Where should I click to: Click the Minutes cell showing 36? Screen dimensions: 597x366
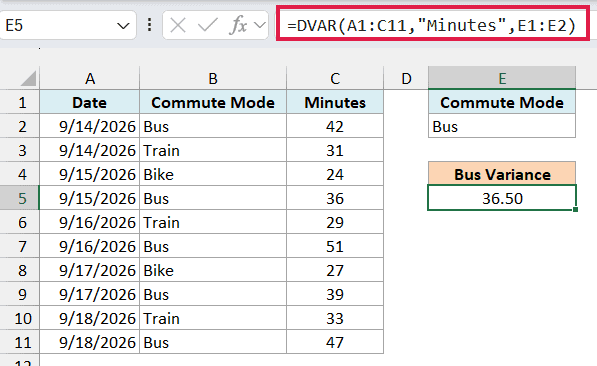(335, 198)
